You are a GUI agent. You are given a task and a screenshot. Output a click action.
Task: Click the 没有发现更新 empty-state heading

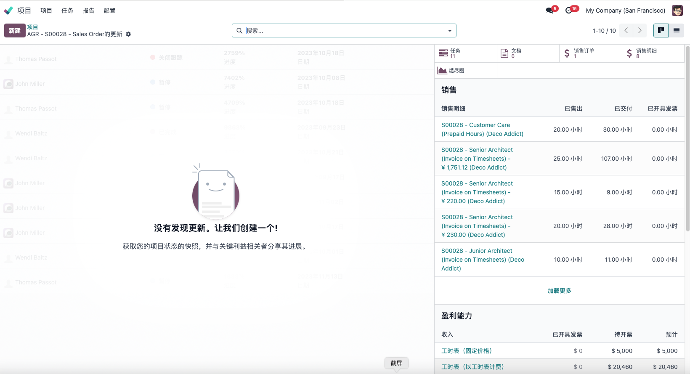(216, 228)
